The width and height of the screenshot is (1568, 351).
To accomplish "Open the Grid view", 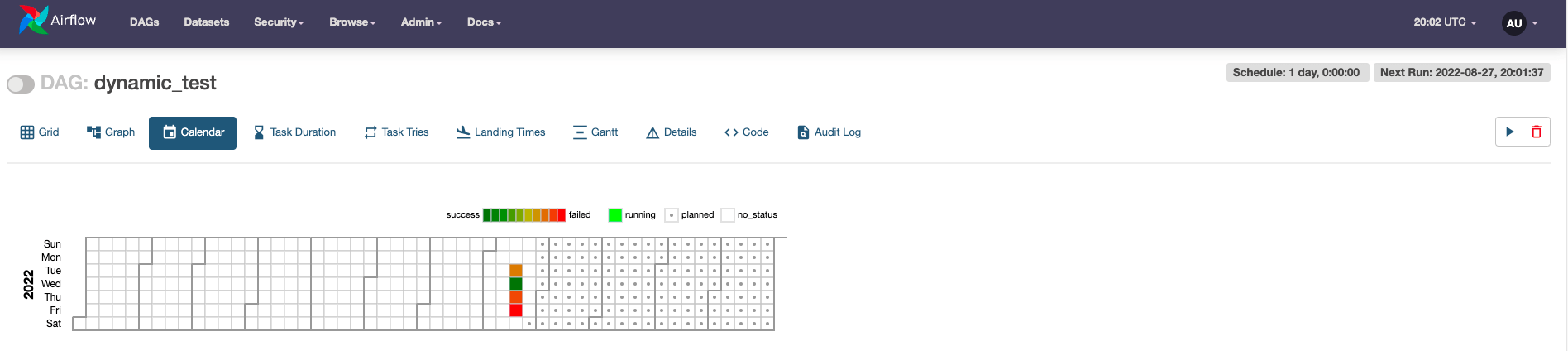I will 40,132.
